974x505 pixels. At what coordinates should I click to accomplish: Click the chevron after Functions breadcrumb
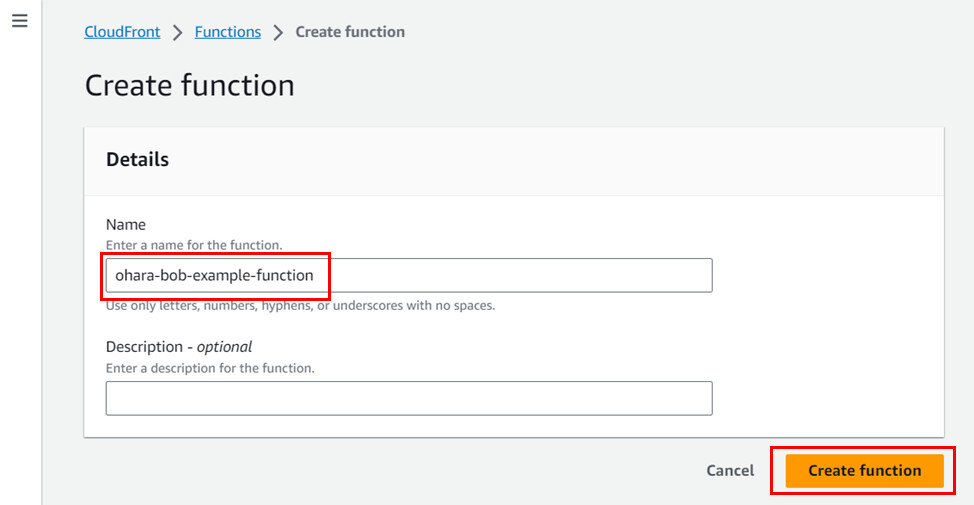(x=278, y=32)
